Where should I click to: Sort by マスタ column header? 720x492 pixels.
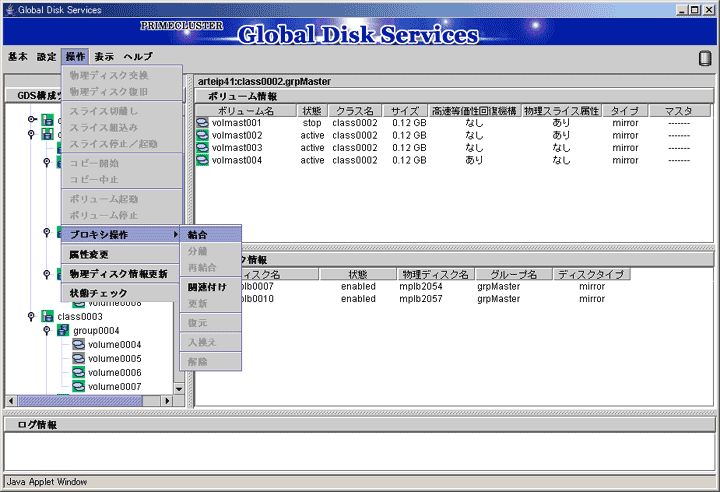[679, 111]
